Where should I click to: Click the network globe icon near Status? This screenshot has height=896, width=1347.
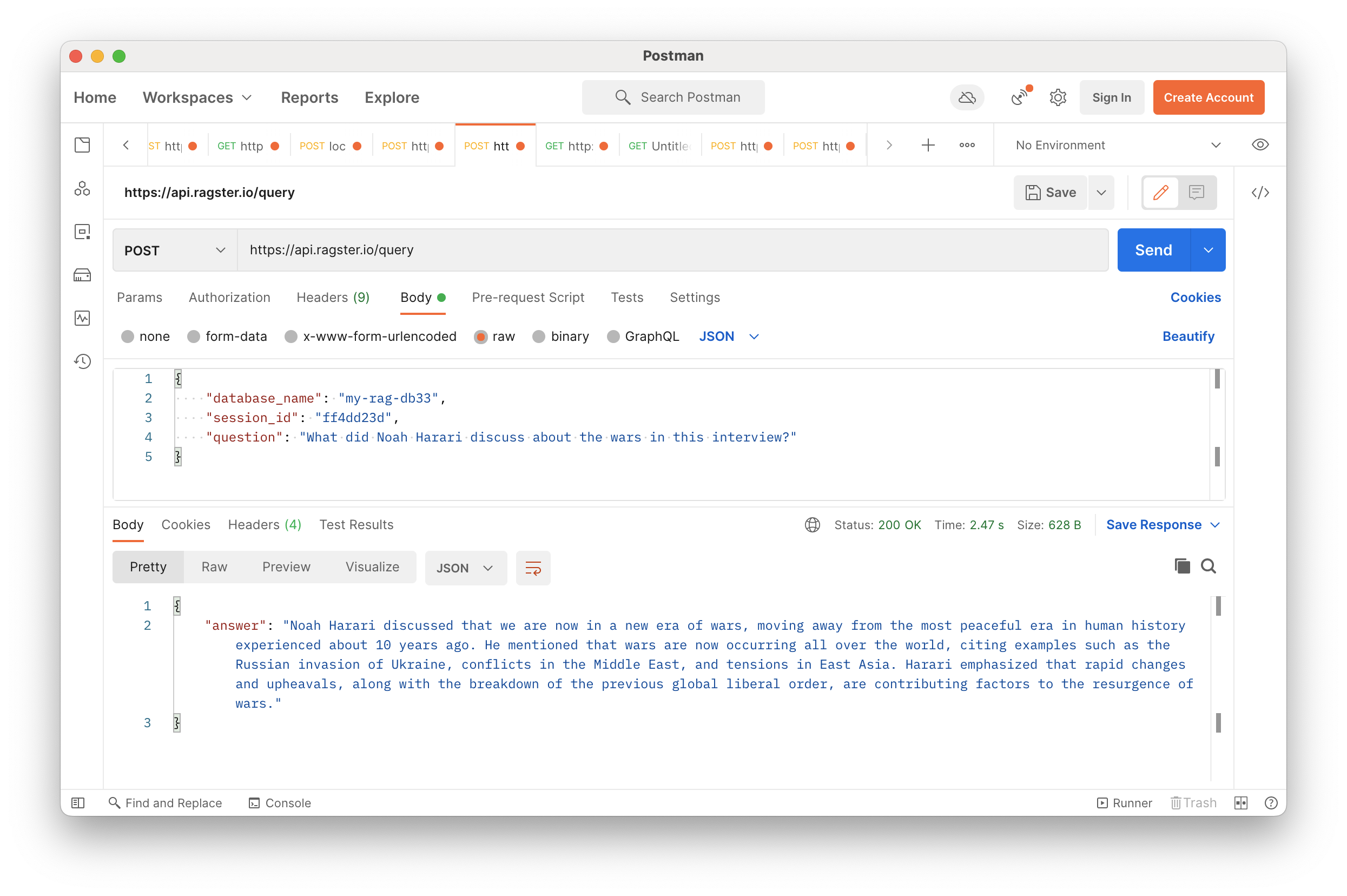pyautogui.click(x=813, y=525)
